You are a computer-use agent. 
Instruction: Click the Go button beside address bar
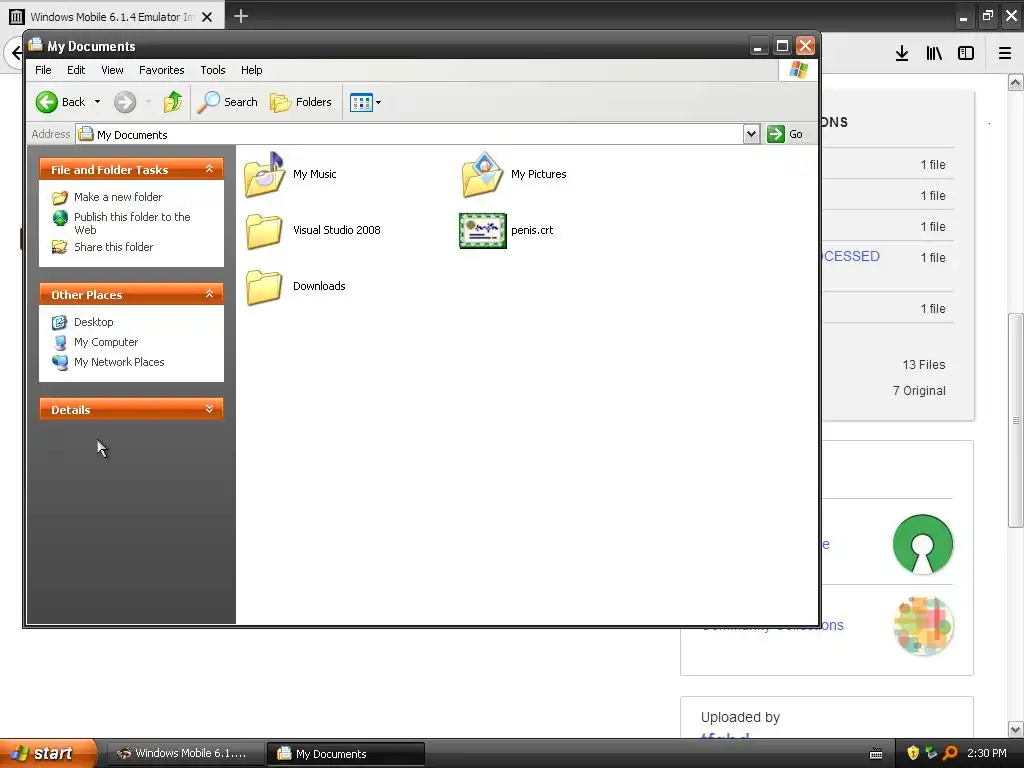pyautogui.click(x=785, y=134)
